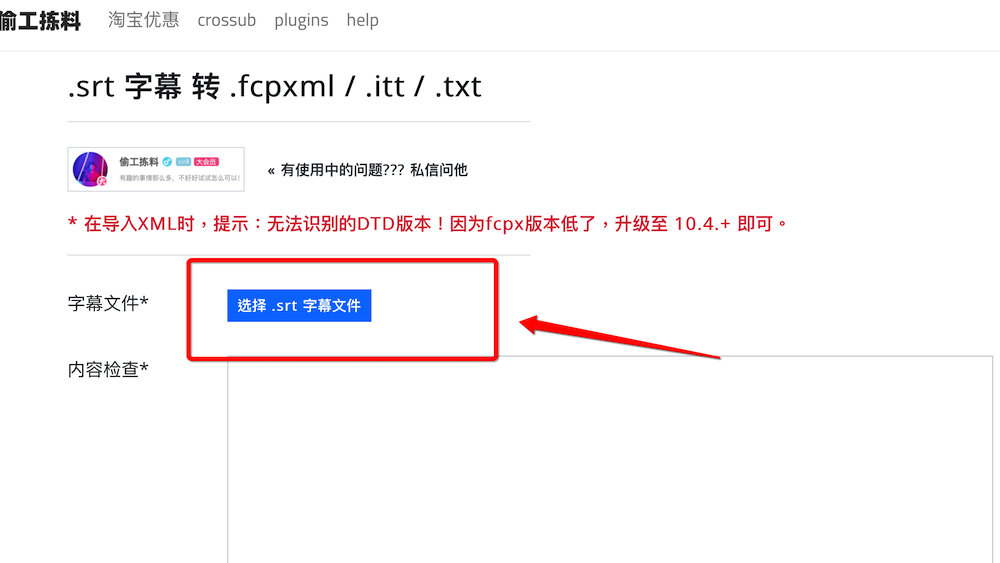This screenshot has width=1000, height=563.
Task: Open the 淘宝优惠 menu item
Action: click(x=143, y=20)
